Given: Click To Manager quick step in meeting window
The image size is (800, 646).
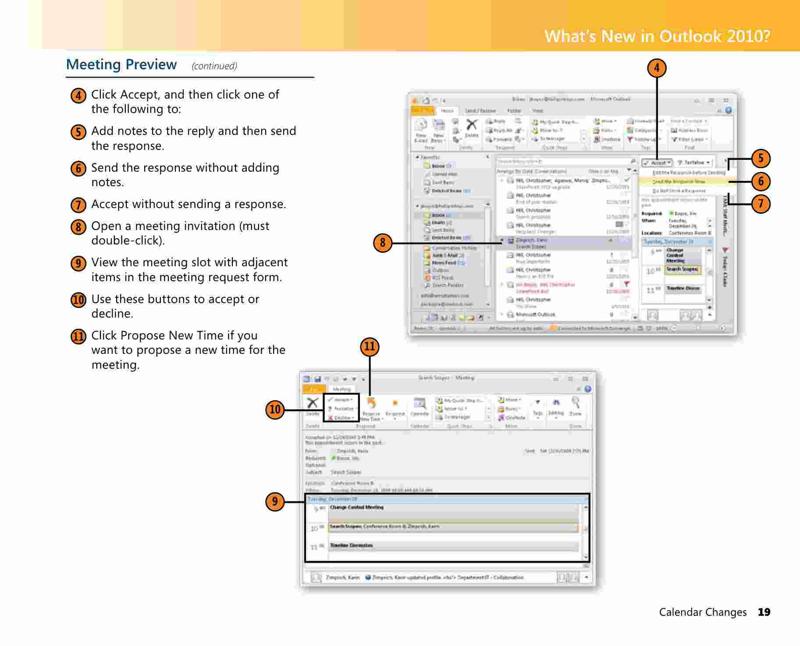Looking at the screenshot, I should coord(454,417).
